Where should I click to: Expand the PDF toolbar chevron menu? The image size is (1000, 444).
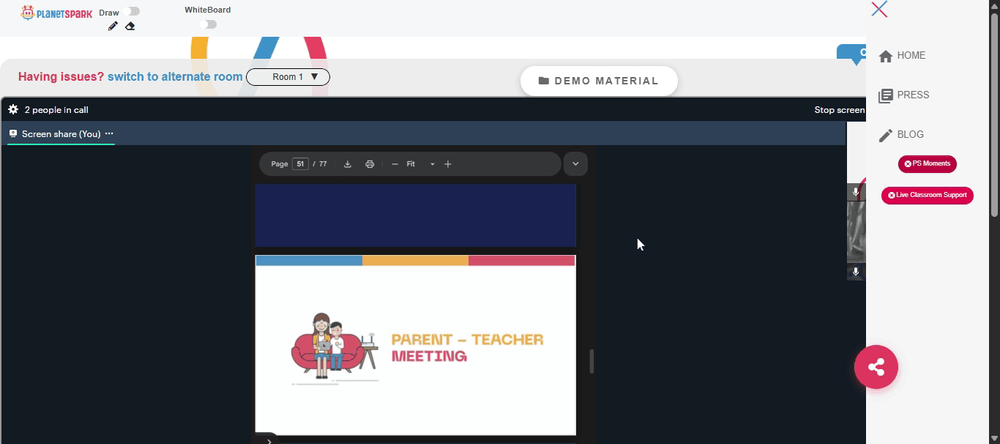point(575,164)
